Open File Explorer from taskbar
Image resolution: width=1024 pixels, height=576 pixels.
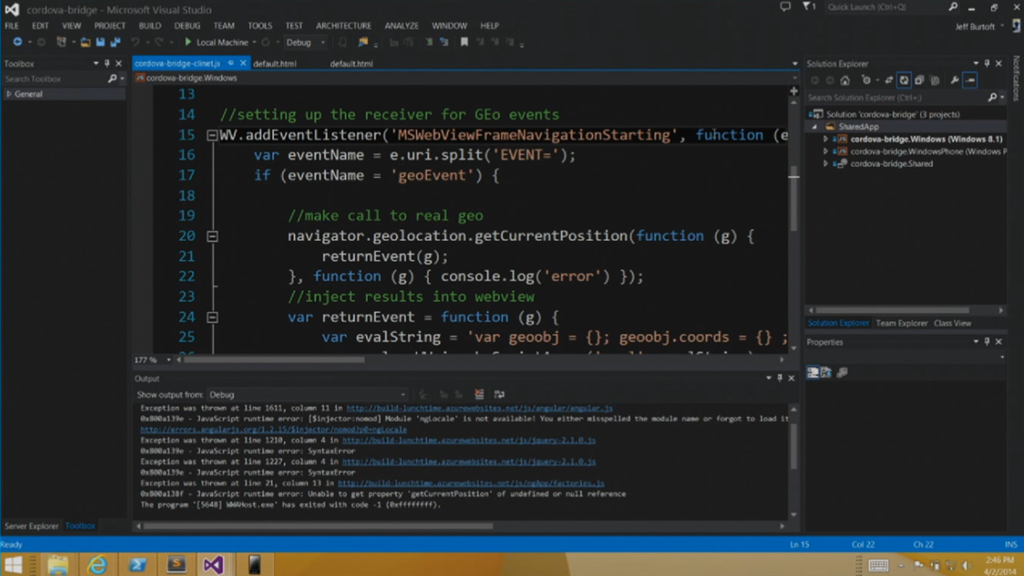[x=58, y=564]
